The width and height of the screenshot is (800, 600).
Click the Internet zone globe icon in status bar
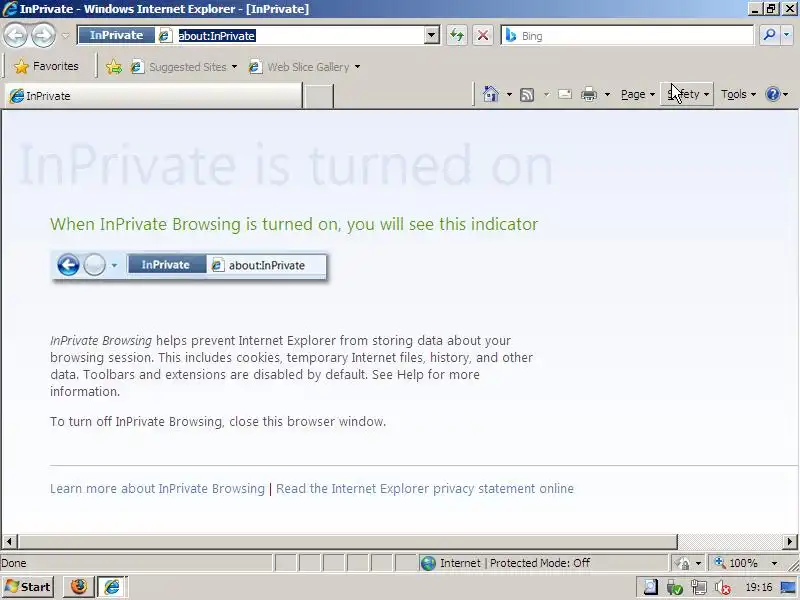click(428, 563)
